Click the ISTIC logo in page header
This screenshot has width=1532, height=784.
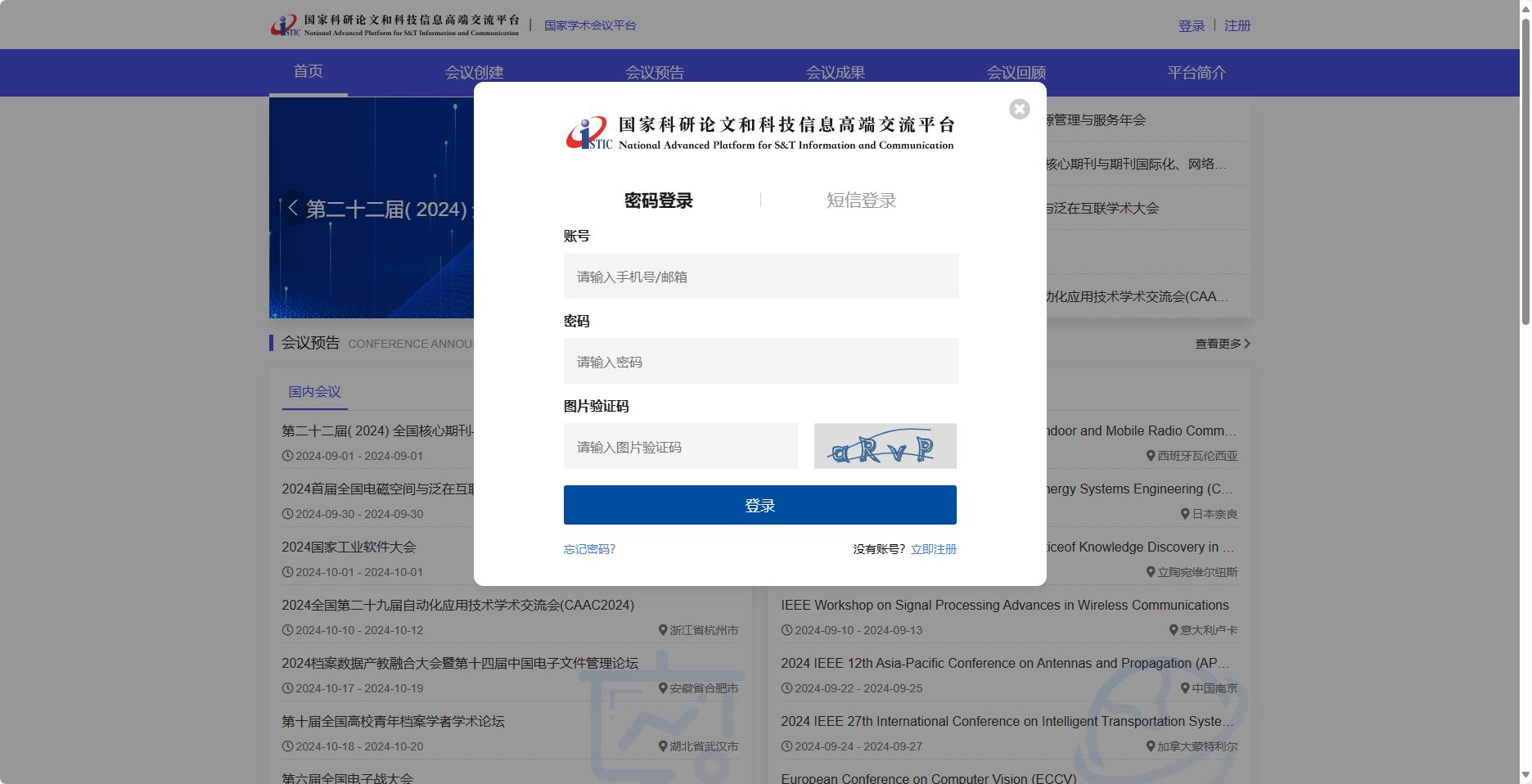click(x=395, y=25)
